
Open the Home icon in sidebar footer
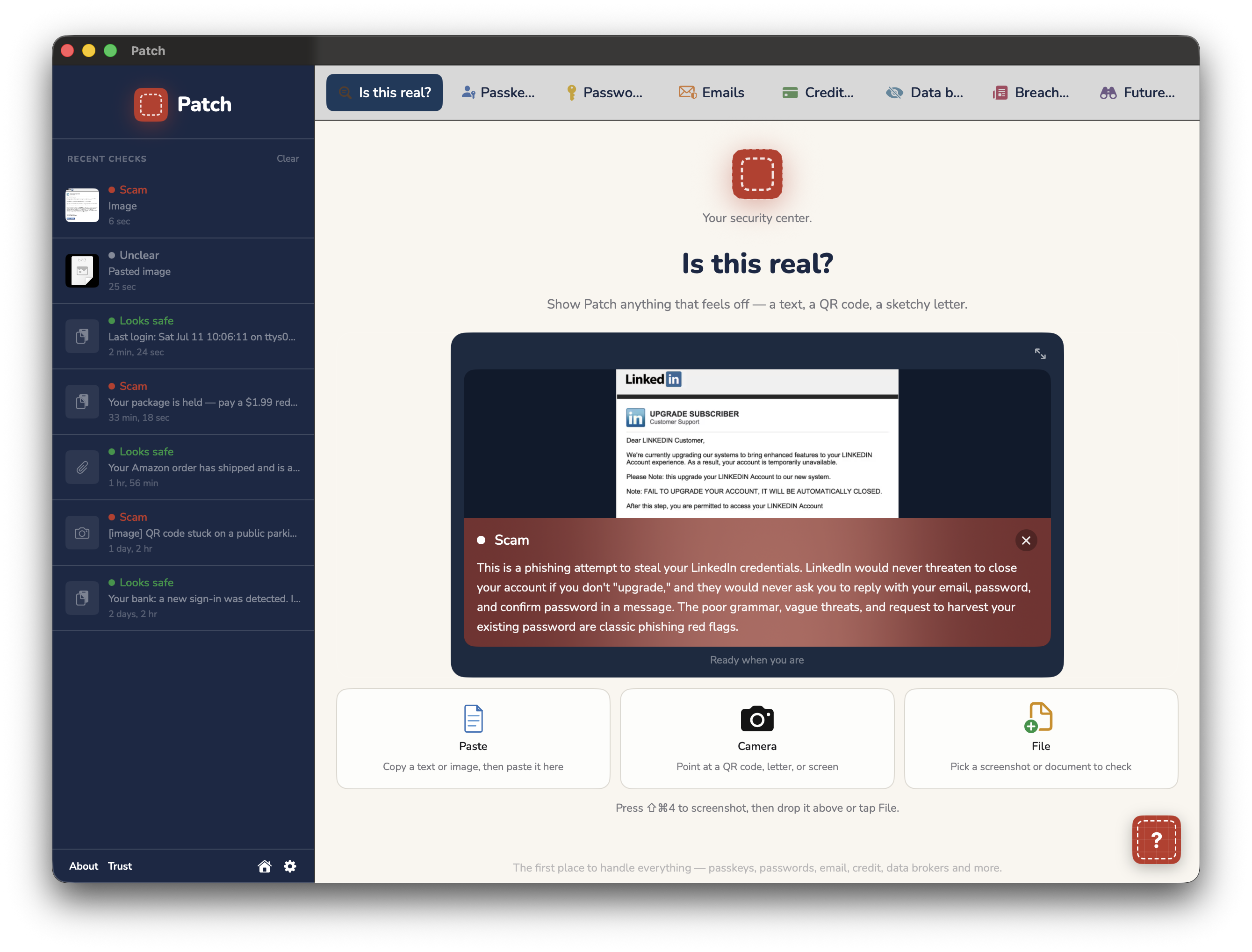265,866
